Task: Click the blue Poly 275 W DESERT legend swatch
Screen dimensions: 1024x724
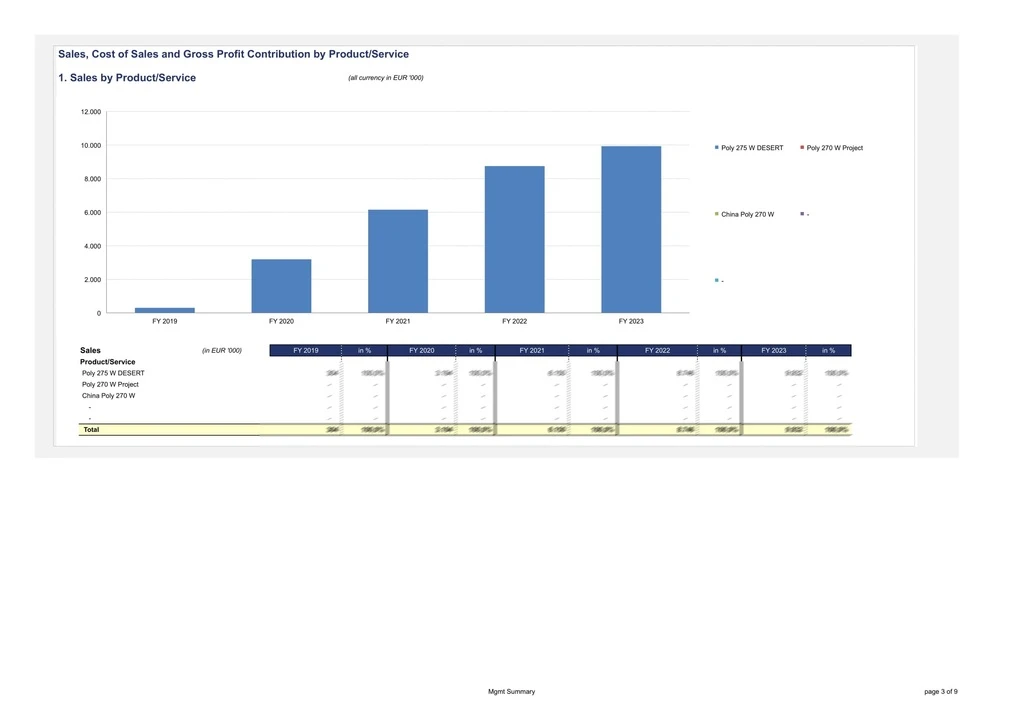Action: (x=717, y=148)
